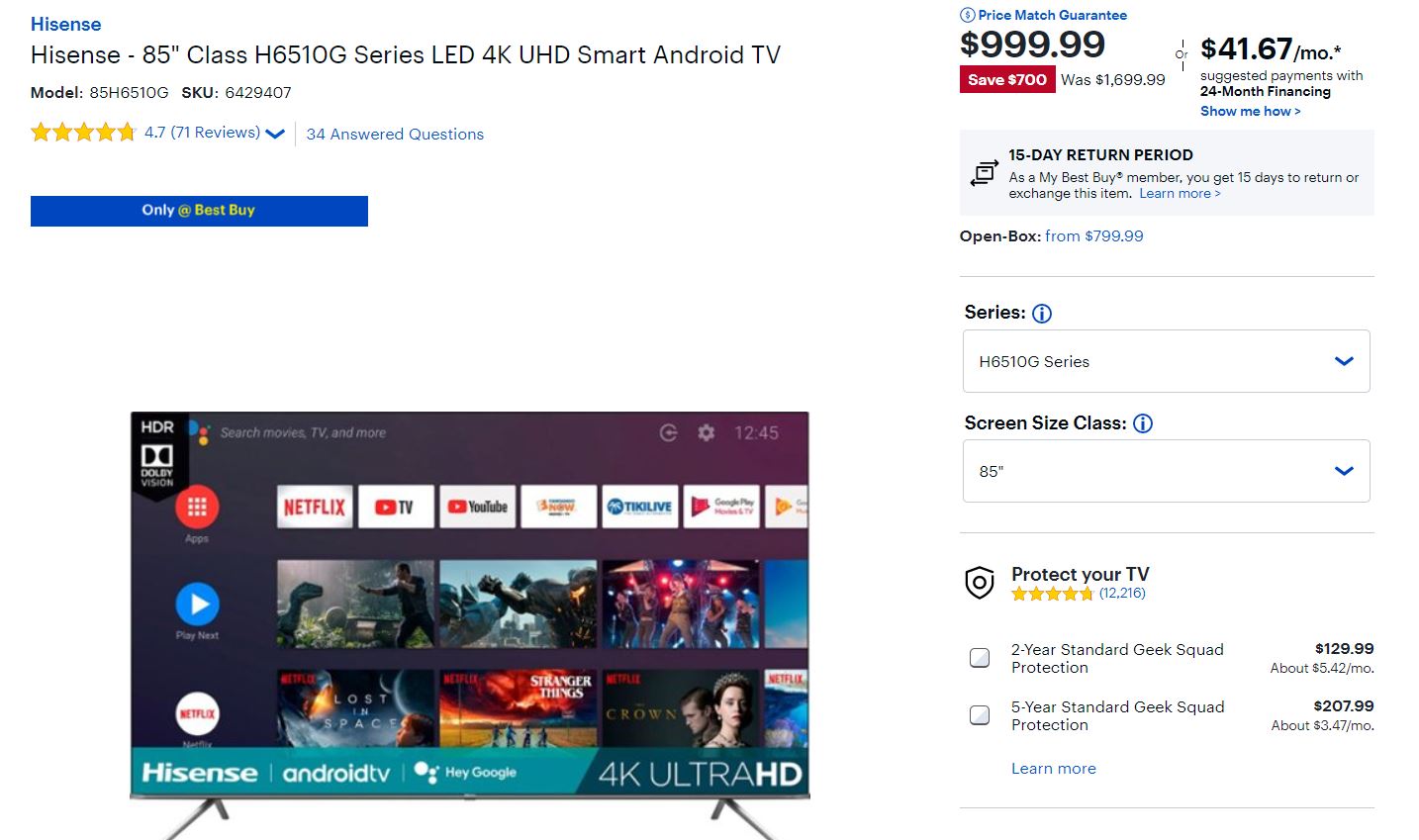Screen dimensions: 1419x840
Task: Click Learn more under protection plans
Action: click(x=1053, y=769)
